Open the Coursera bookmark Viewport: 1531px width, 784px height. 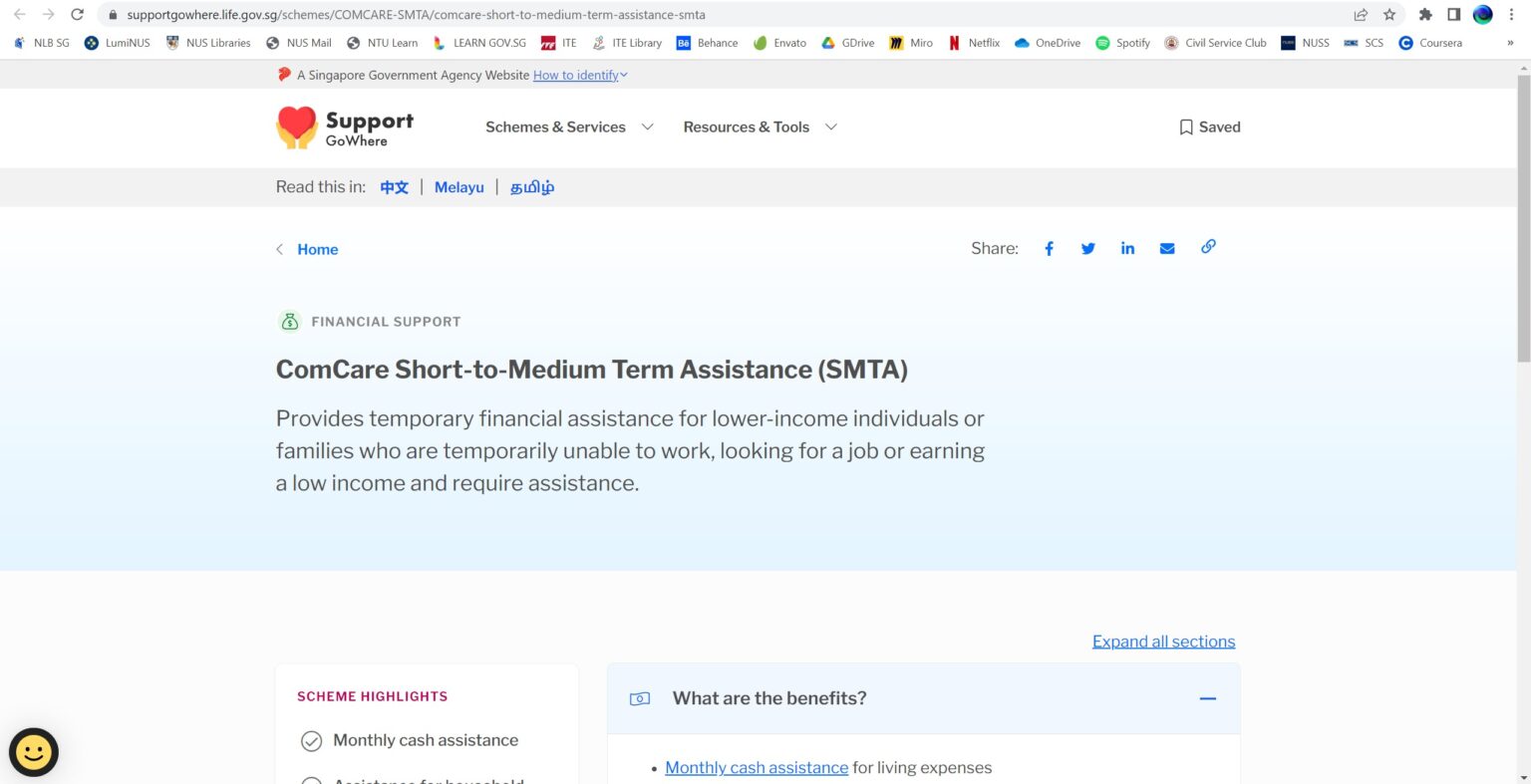pos(1430,43)
